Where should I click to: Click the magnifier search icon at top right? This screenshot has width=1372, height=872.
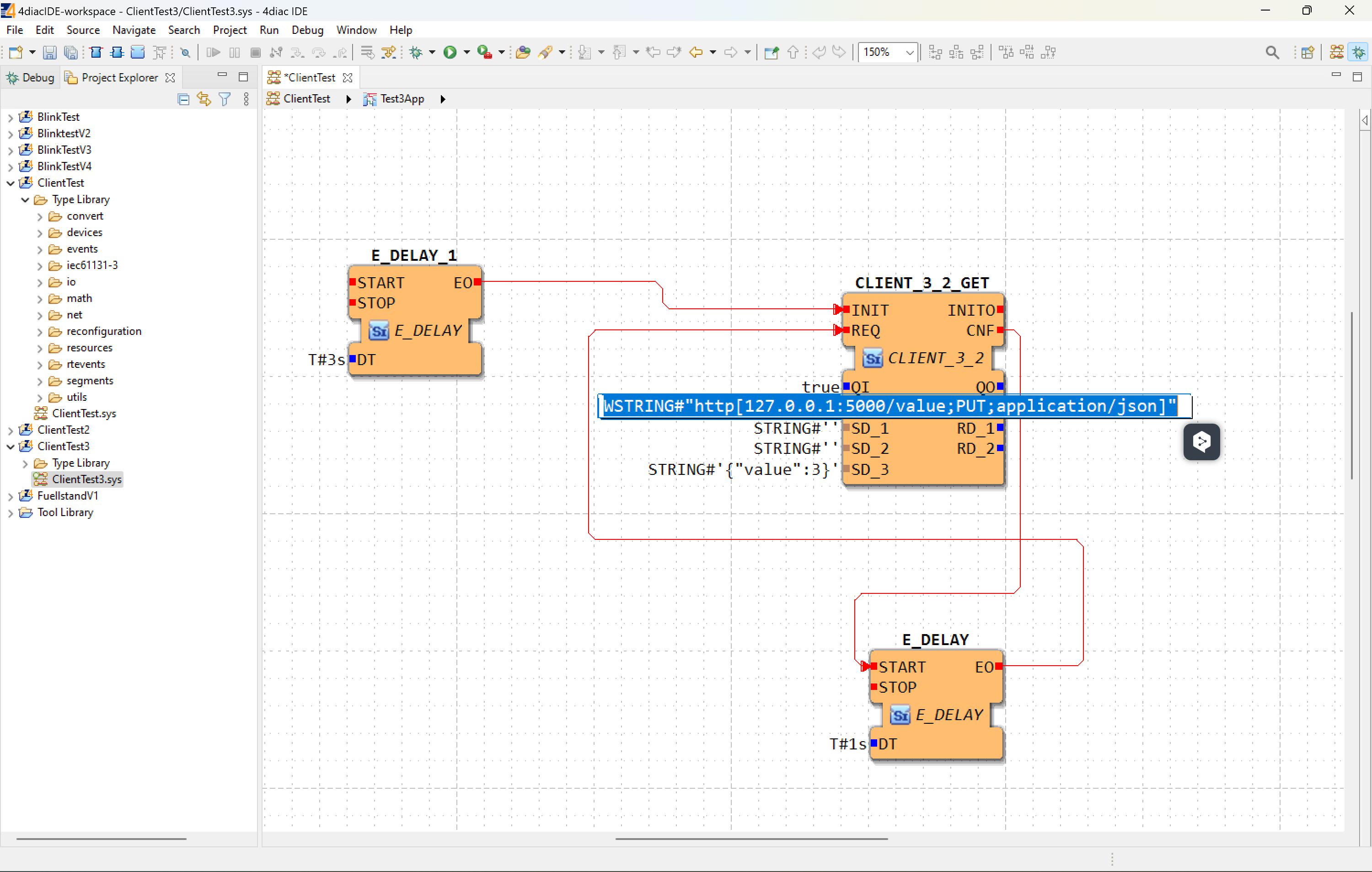click(1272, 53)
